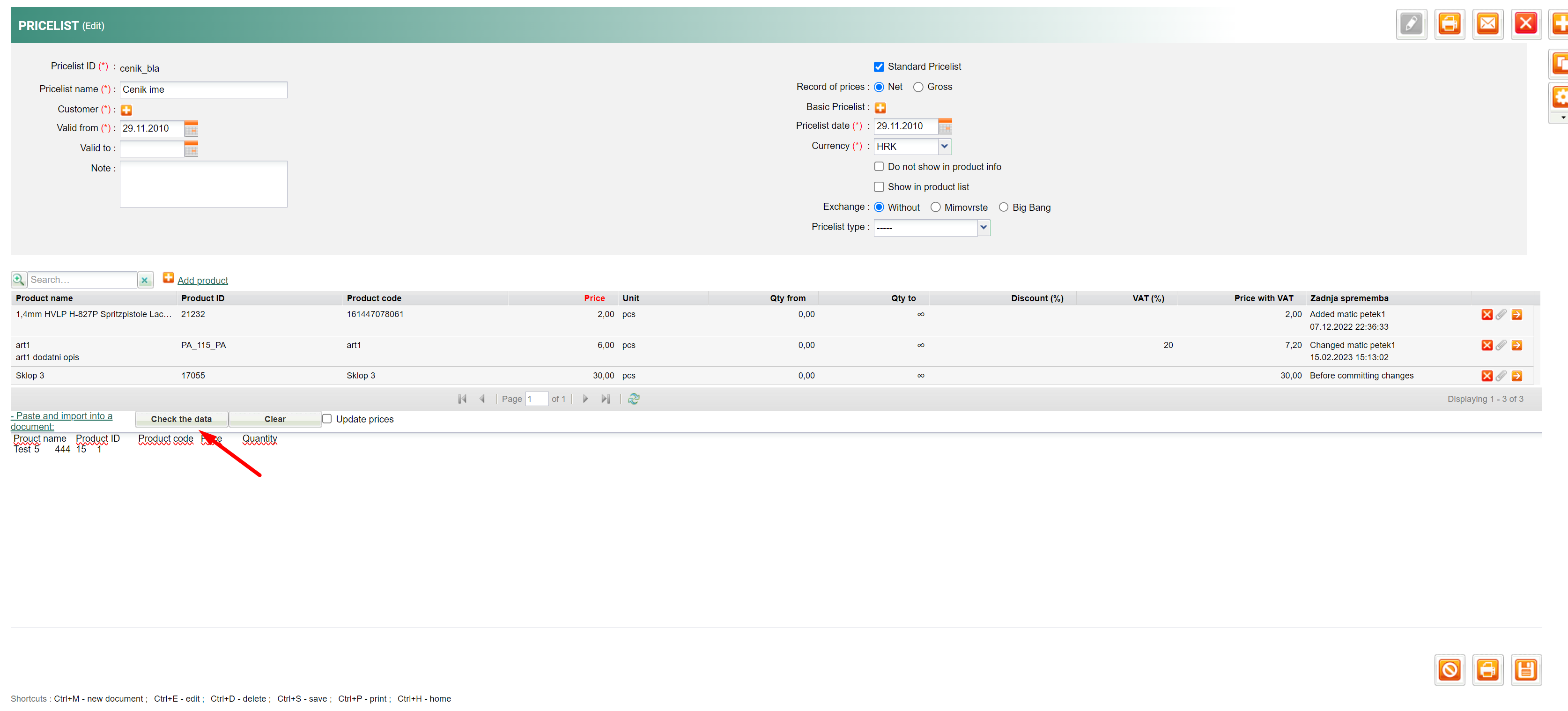Click the Add product link
This screenshot has width=1568, height=711.
(203, 281)
